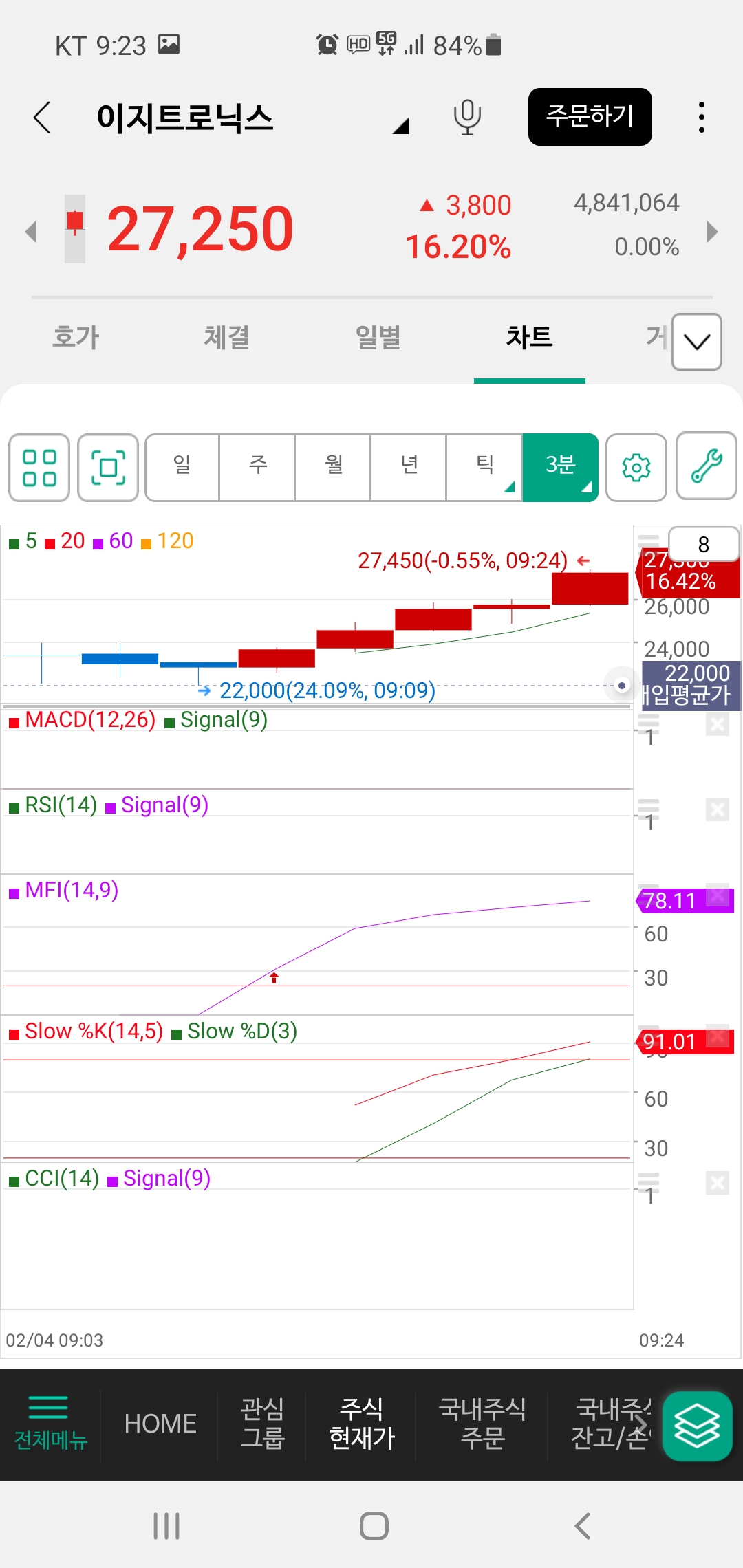This screenshot has height=1568, width=743.
Task: Tap the number 8 box on chart
Action: 704,545
